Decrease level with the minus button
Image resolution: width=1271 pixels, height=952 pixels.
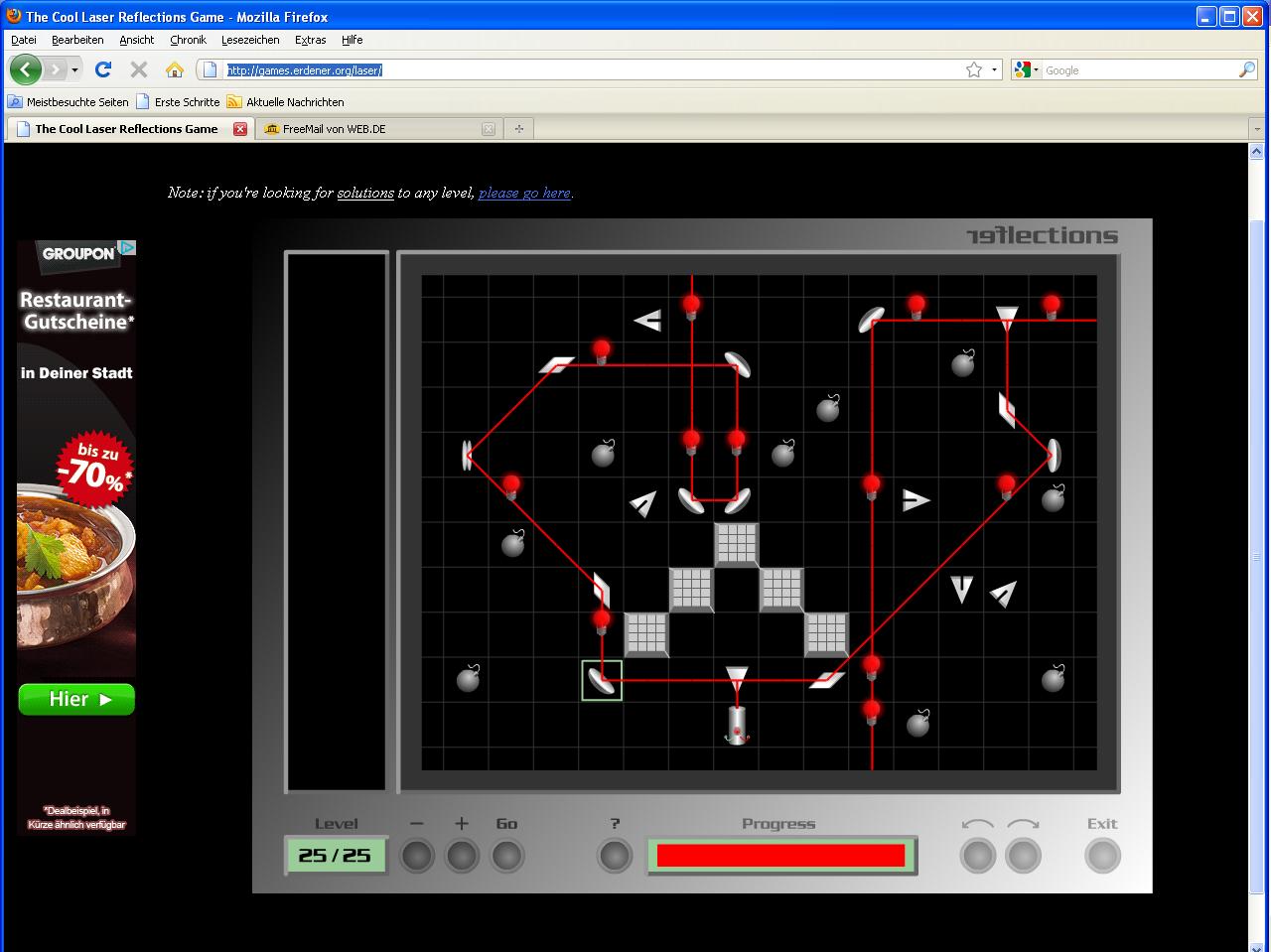417,855
